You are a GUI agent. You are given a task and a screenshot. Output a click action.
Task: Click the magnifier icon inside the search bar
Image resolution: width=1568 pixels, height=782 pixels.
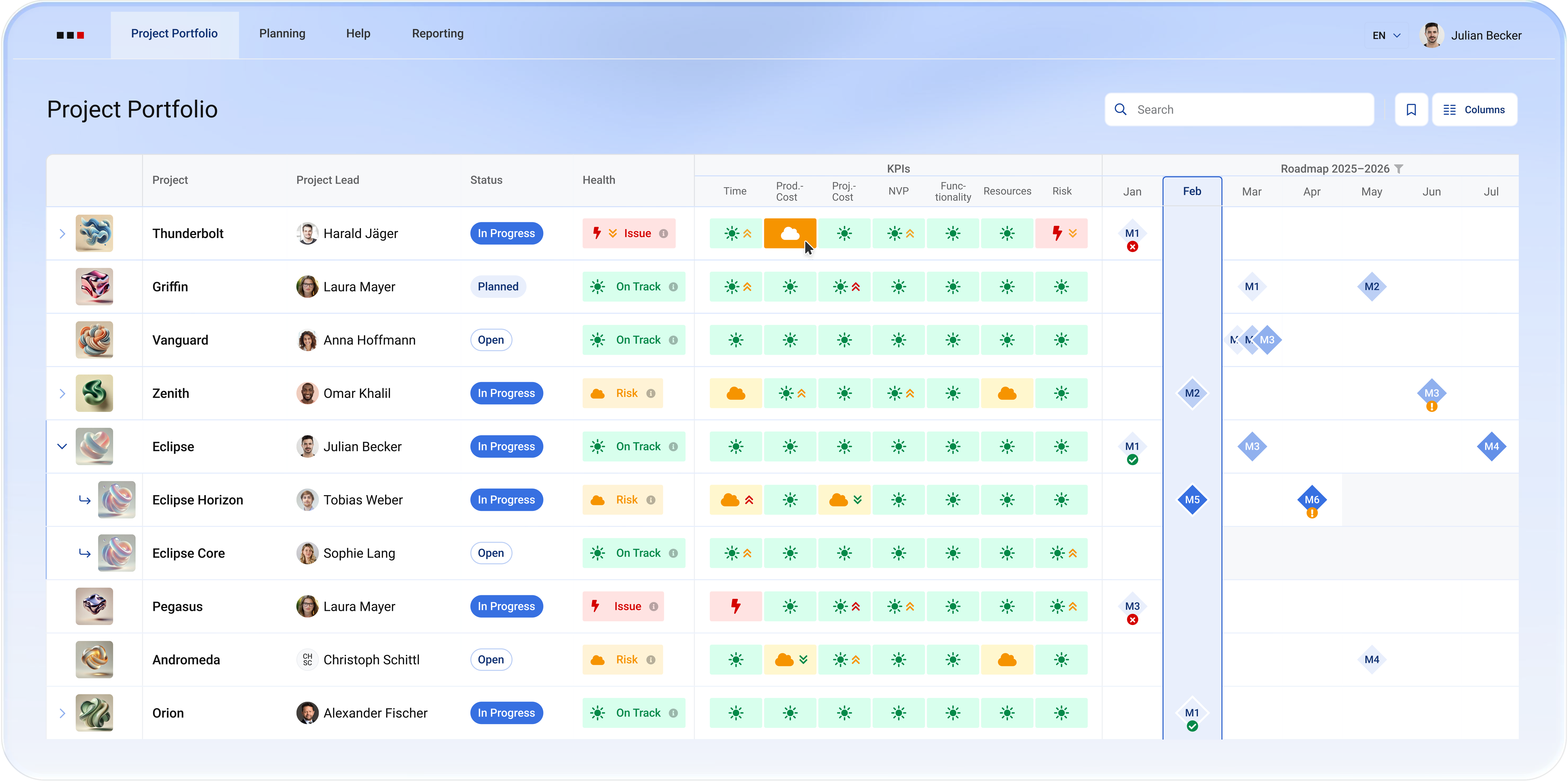(x=1121, y=109)
